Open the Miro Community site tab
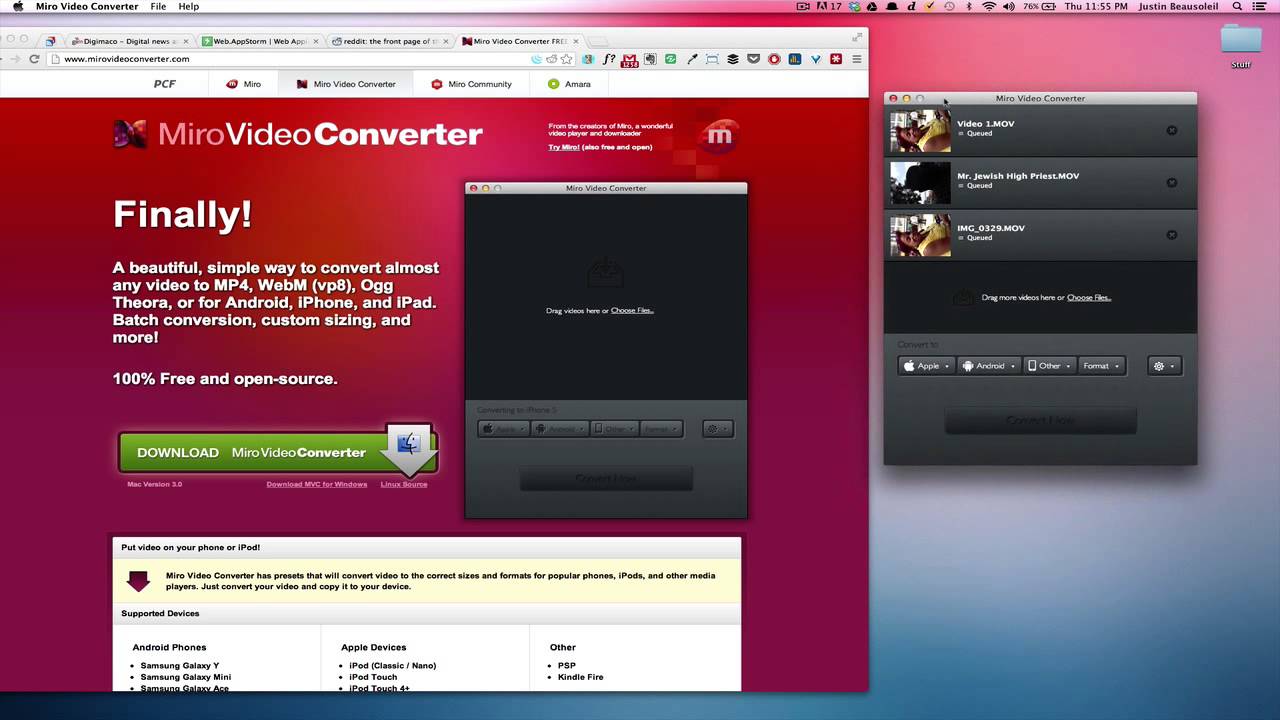The image size is (1280, 720). click(x=471, y=84)
